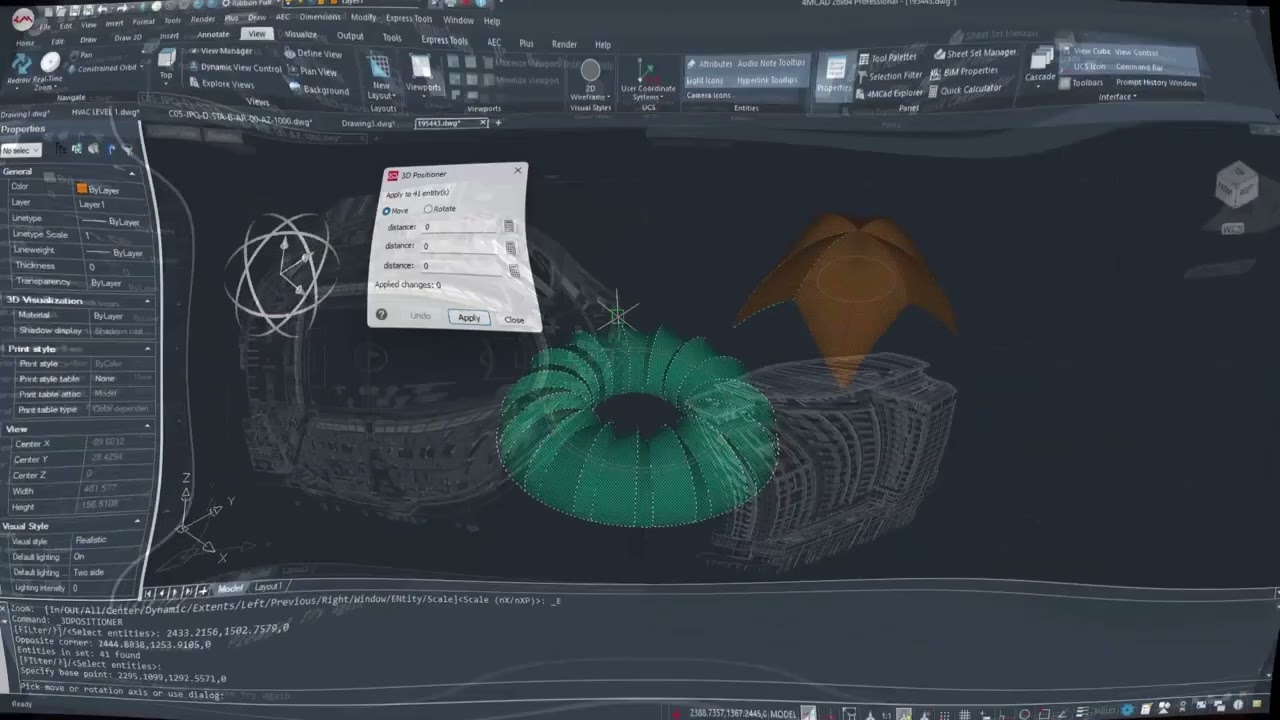Open the View Manager
Image resolution: width=1280 pixels, height=720 pixels.
pos(220,51)
